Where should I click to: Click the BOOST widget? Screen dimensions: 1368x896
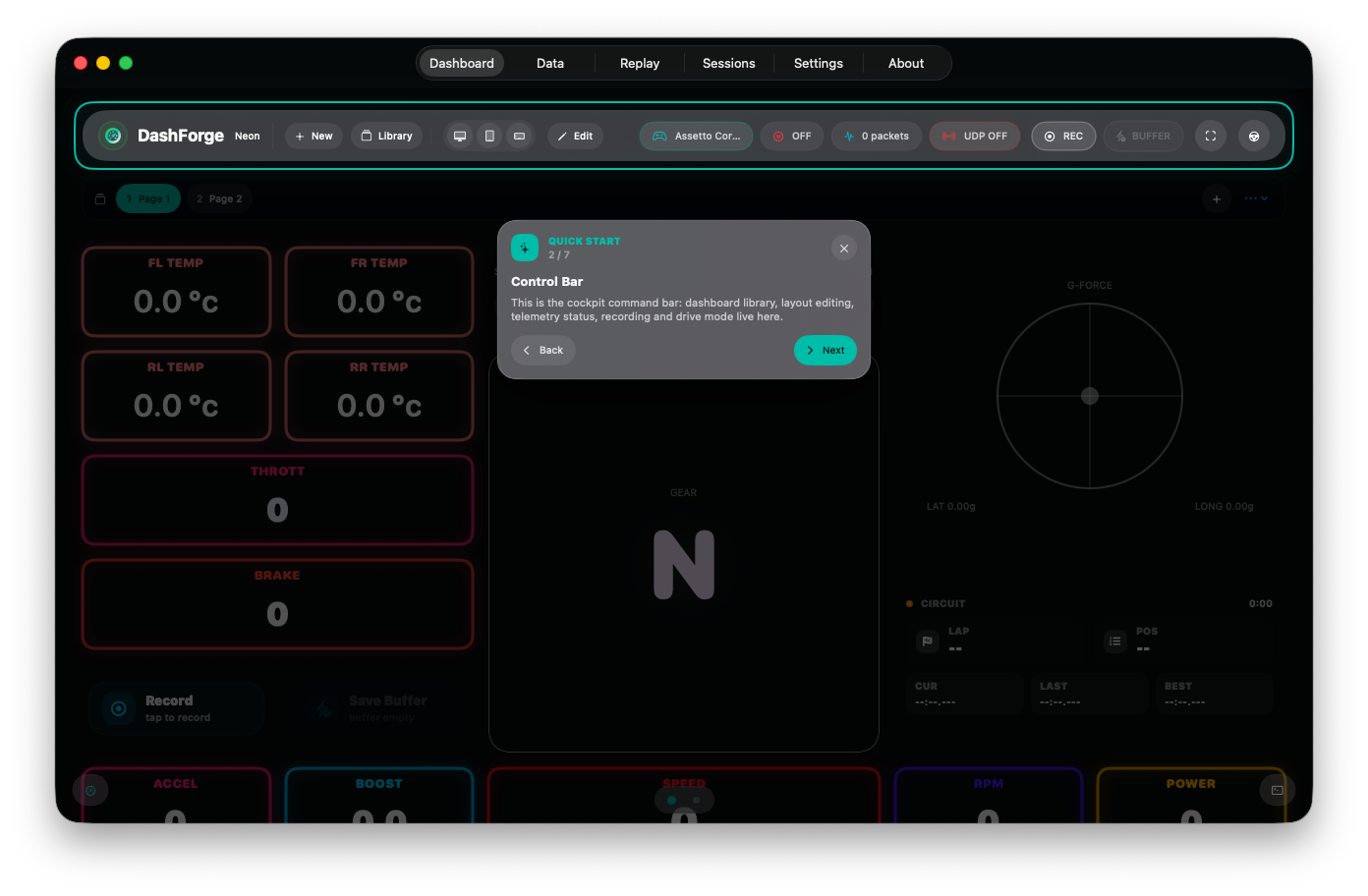coord(379,797)
